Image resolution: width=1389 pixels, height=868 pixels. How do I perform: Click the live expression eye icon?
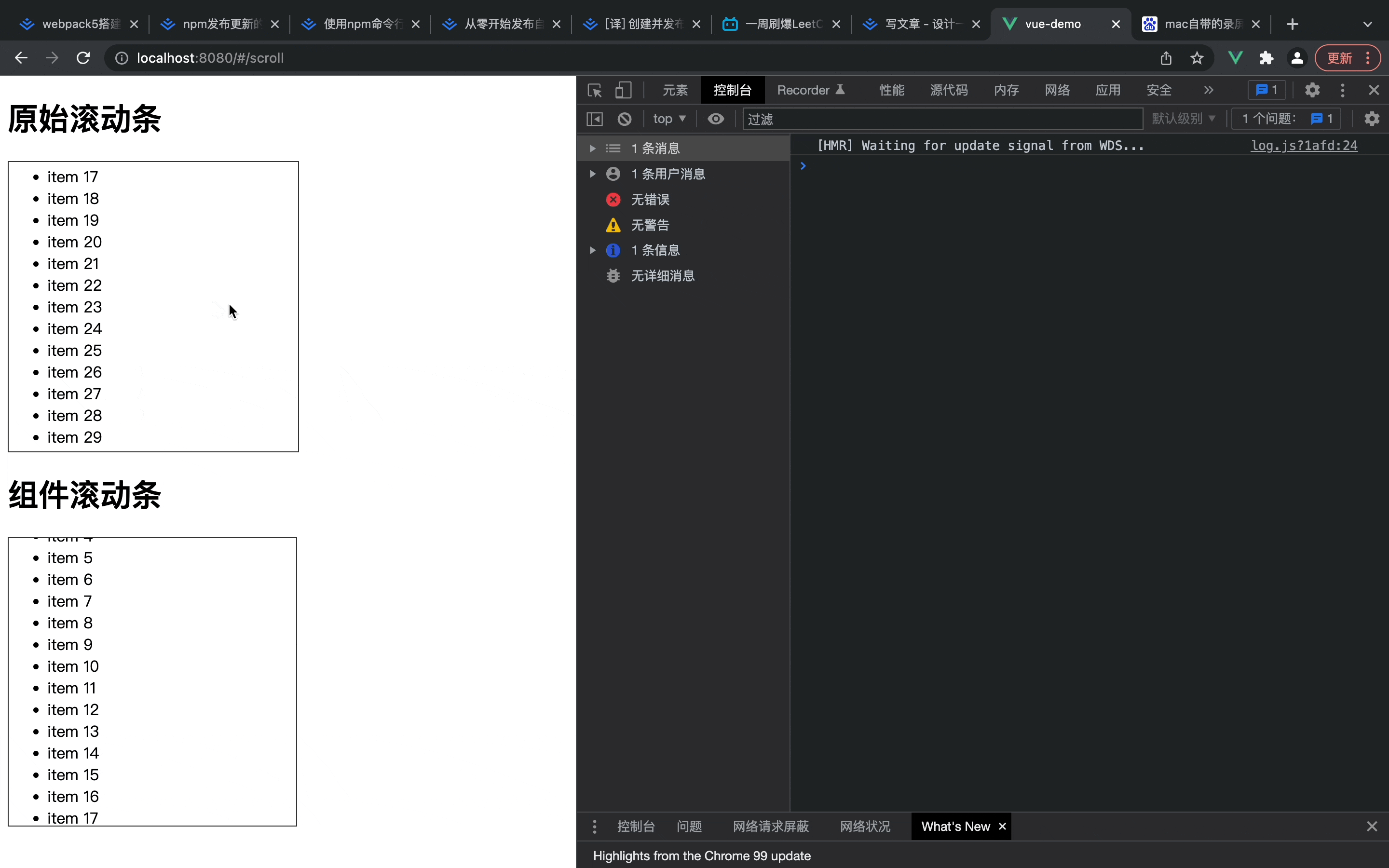point(716,119)
